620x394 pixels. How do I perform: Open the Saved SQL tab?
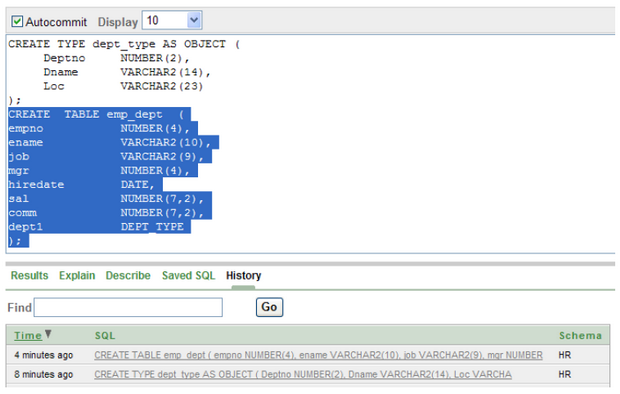[188, 275]
